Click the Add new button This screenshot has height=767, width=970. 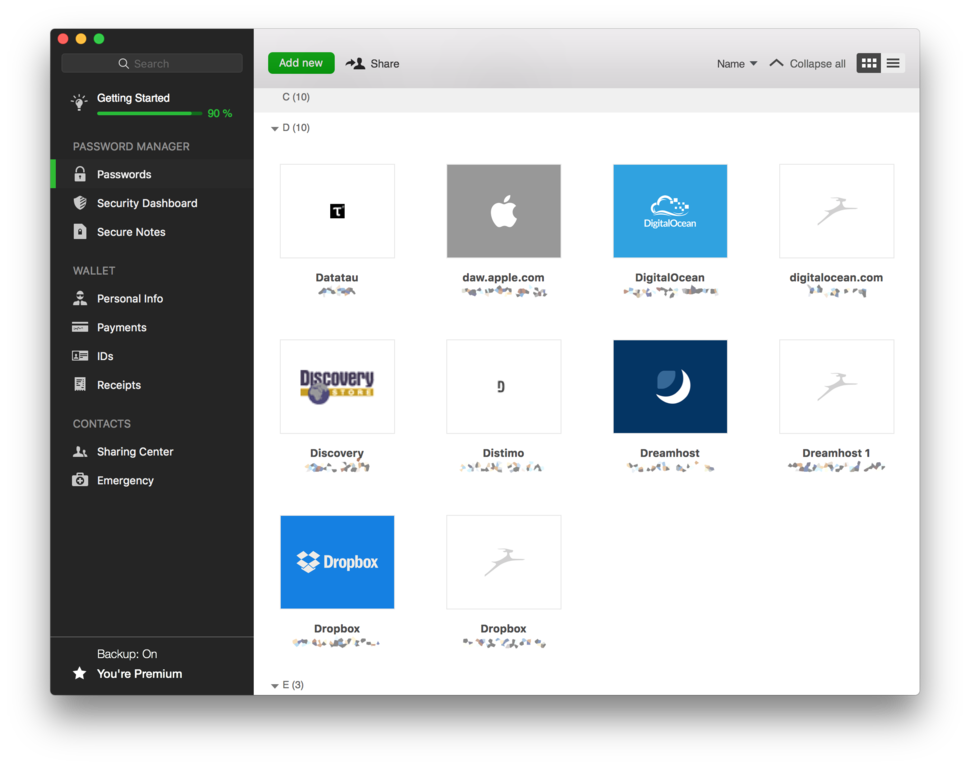point(300,62)
